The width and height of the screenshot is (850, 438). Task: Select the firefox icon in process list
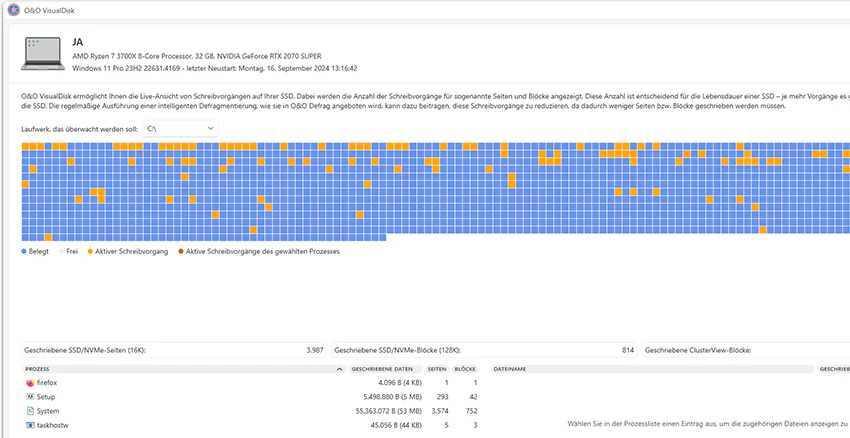tap(30, 383)
